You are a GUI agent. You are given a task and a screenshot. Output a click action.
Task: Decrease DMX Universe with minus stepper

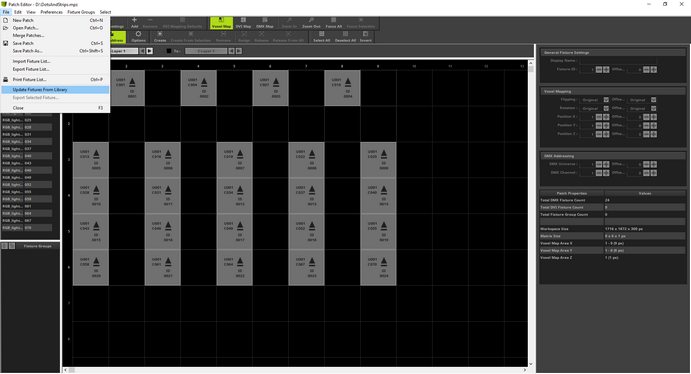pyautogui.click(x=599, y=164)
